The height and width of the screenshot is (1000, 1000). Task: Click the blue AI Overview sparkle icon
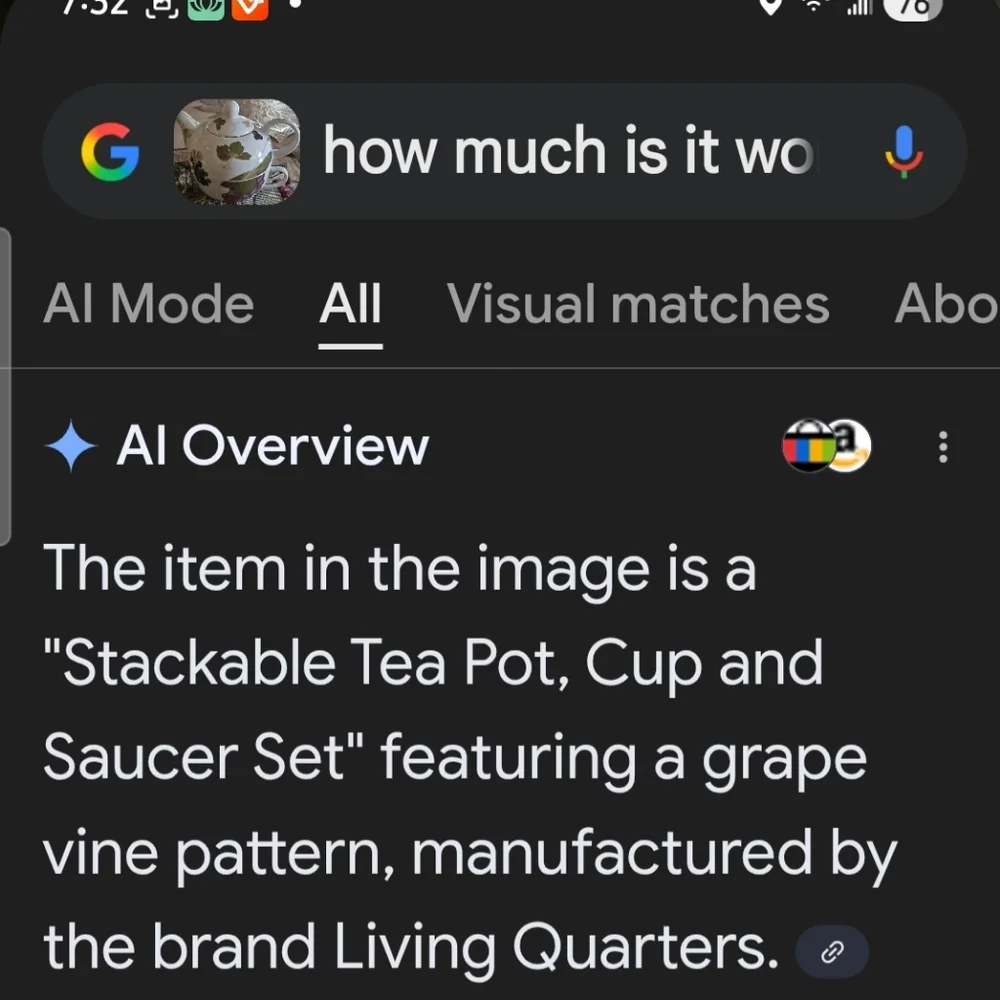(x=71, y=446)
